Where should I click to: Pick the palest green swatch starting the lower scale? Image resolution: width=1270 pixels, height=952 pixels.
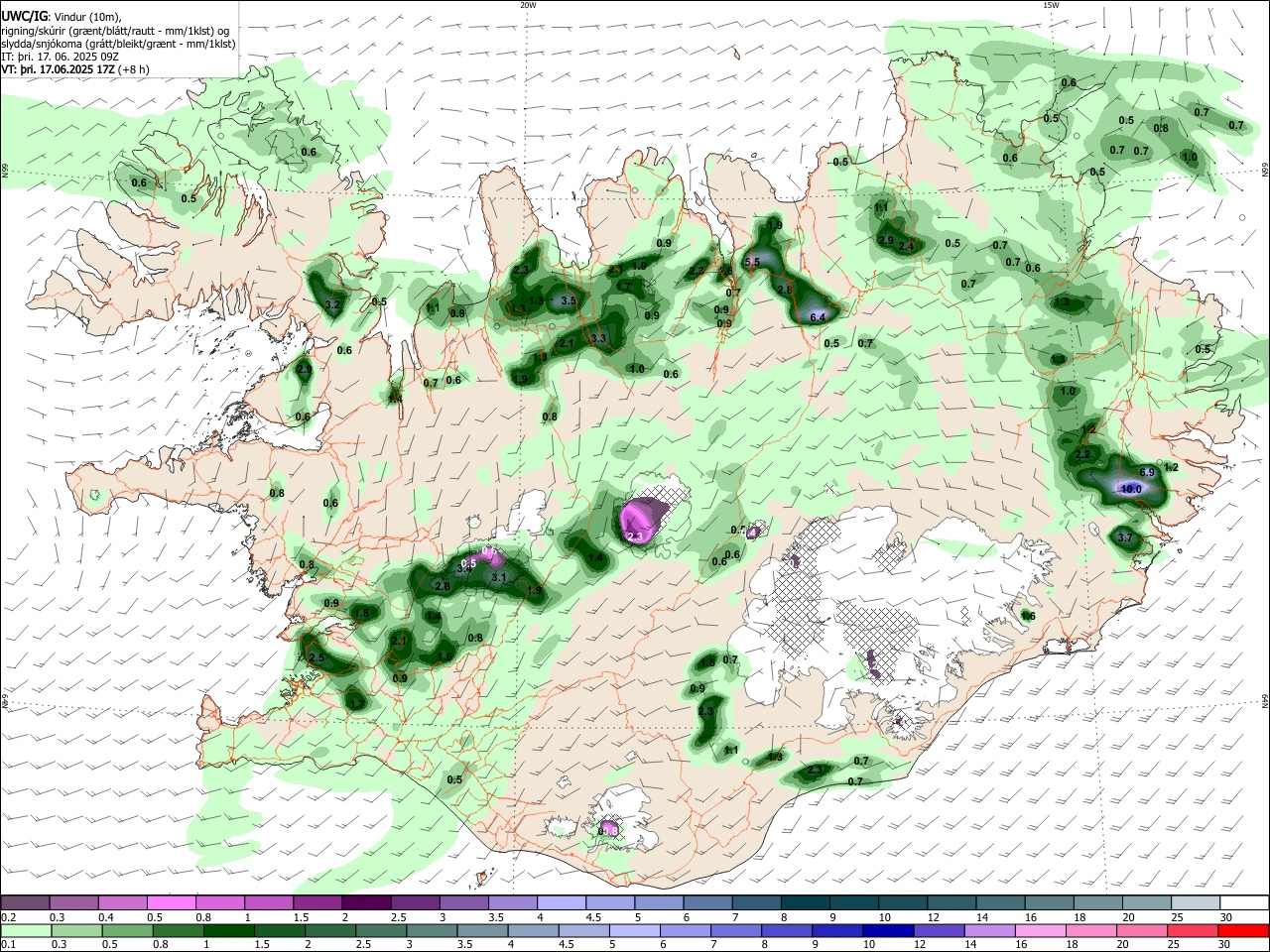coord(26,930)
